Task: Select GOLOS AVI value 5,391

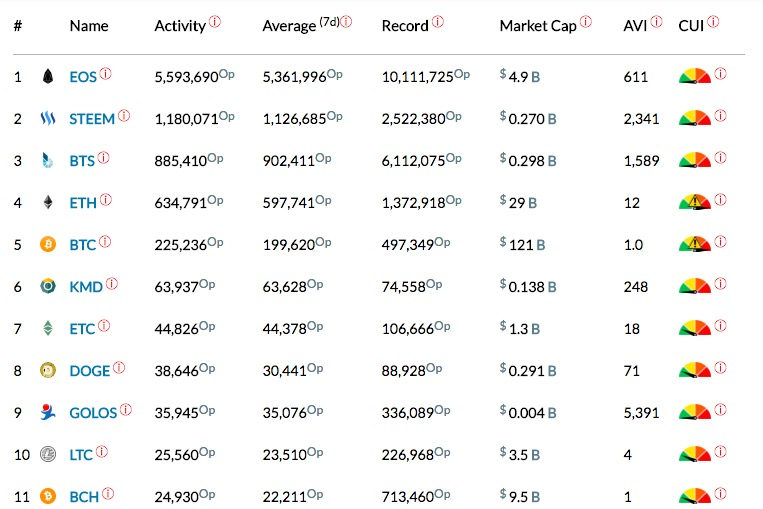Action: pos(641,413)
